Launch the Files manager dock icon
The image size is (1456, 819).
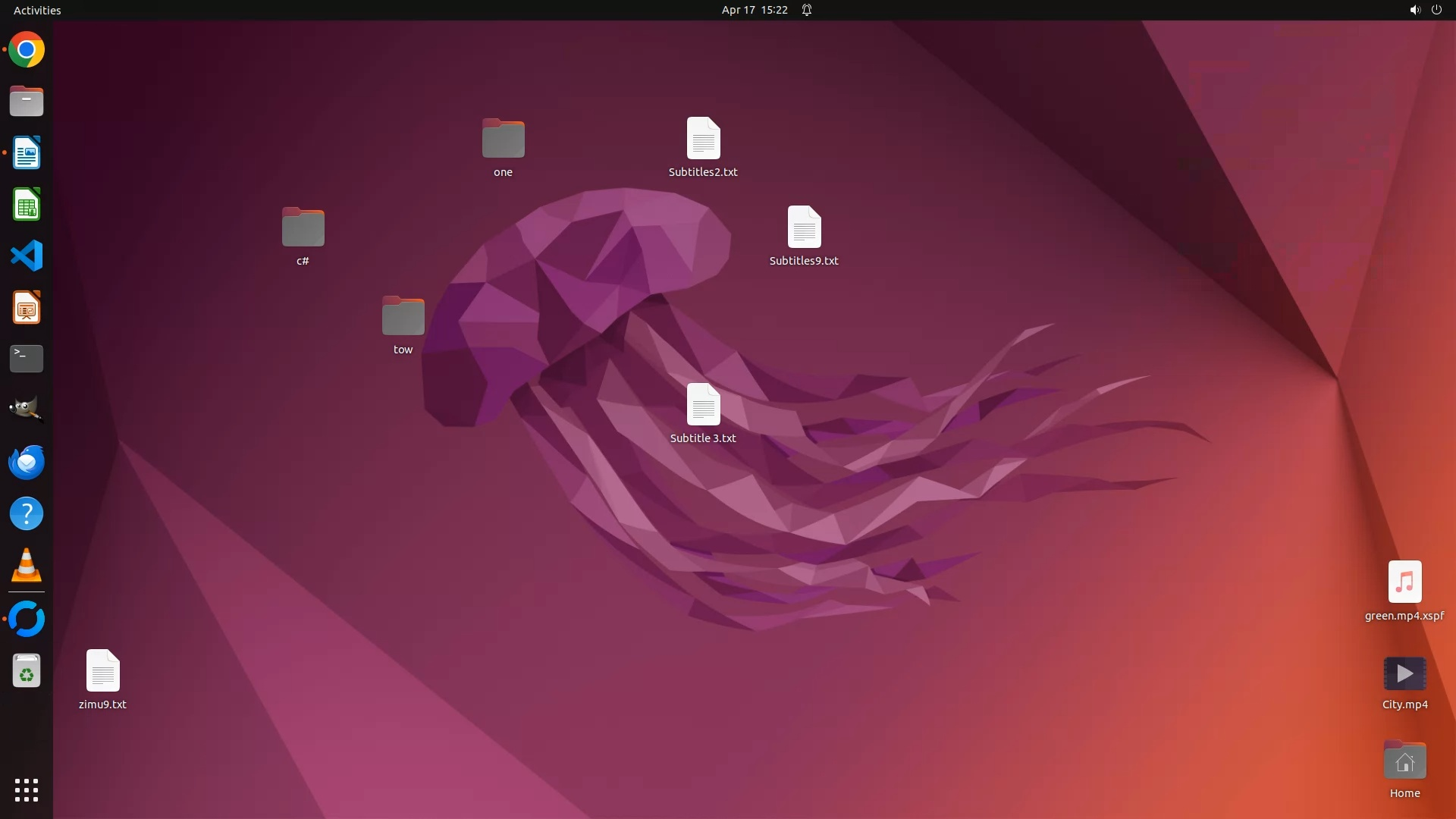pos(27,101)
